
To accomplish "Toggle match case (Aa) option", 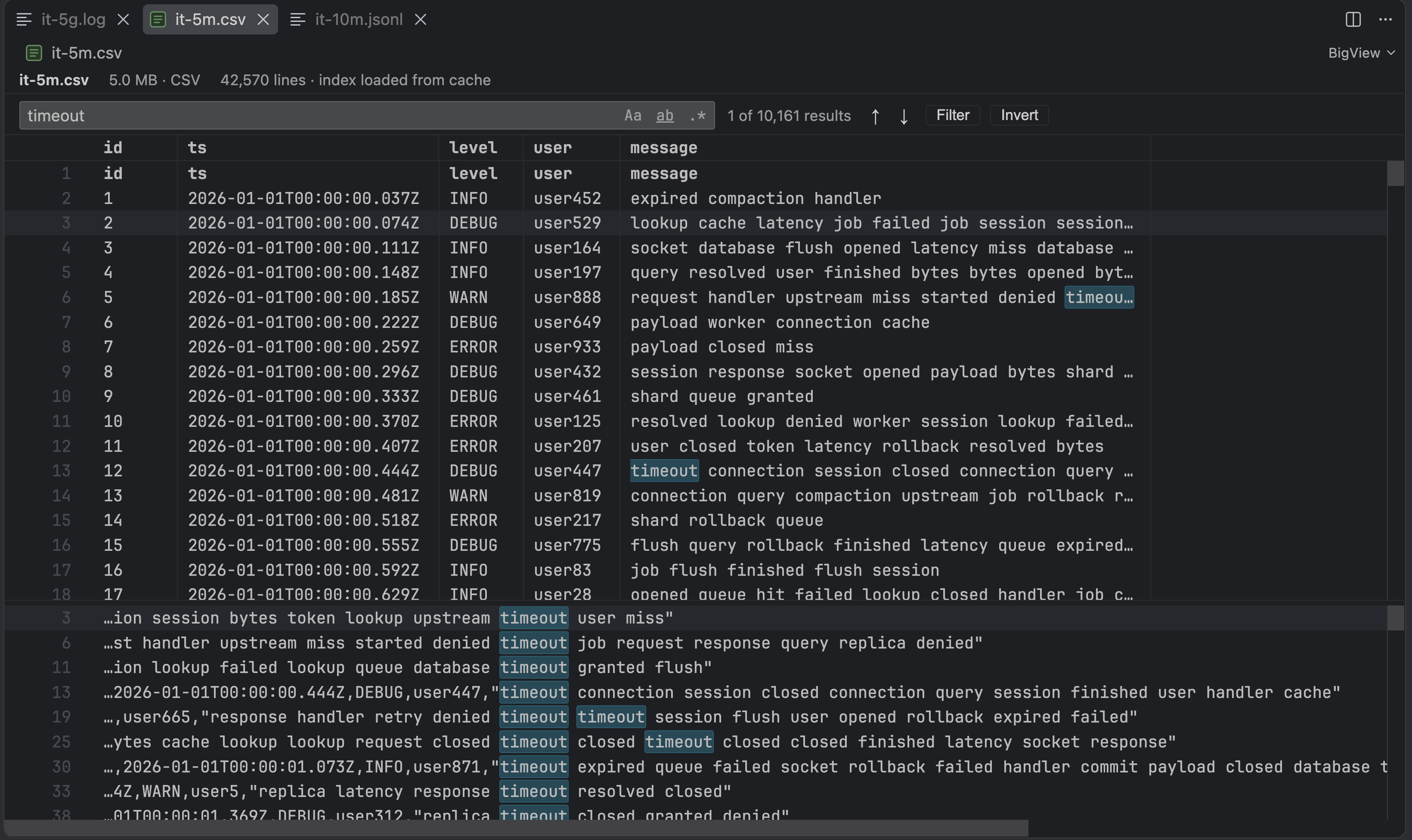I will click(x=633, y=115).
